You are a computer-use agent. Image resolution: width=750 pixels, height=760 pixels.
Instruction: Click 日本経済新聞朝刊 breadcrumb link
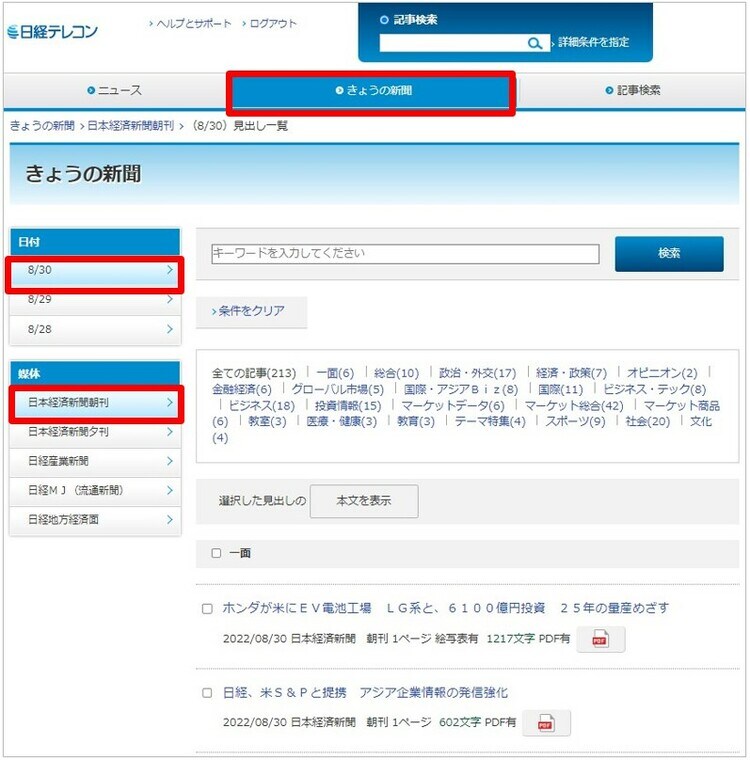click(131, 126)
